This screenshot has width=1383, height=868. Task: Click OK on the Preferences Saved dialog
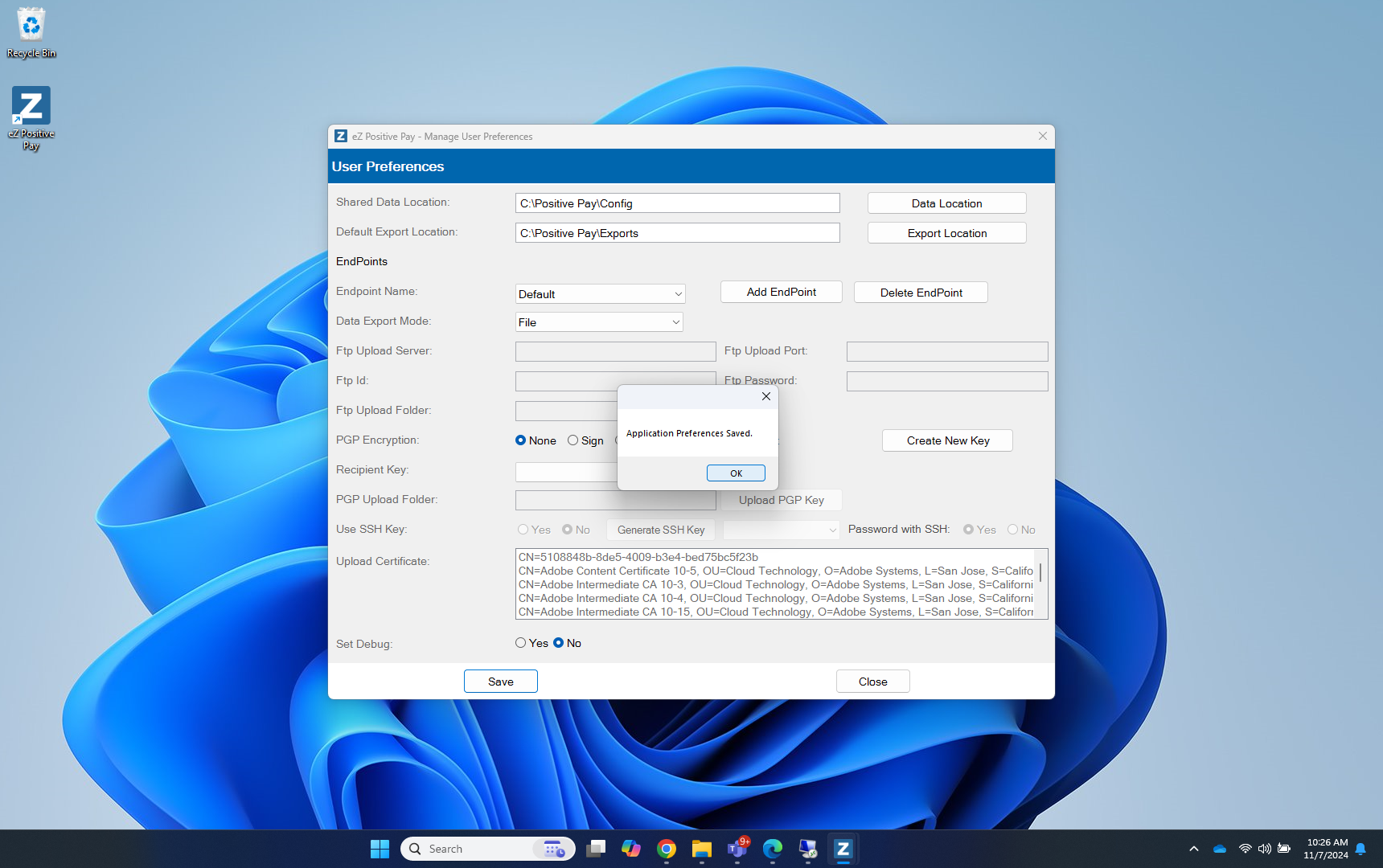(x=736, y=473)
